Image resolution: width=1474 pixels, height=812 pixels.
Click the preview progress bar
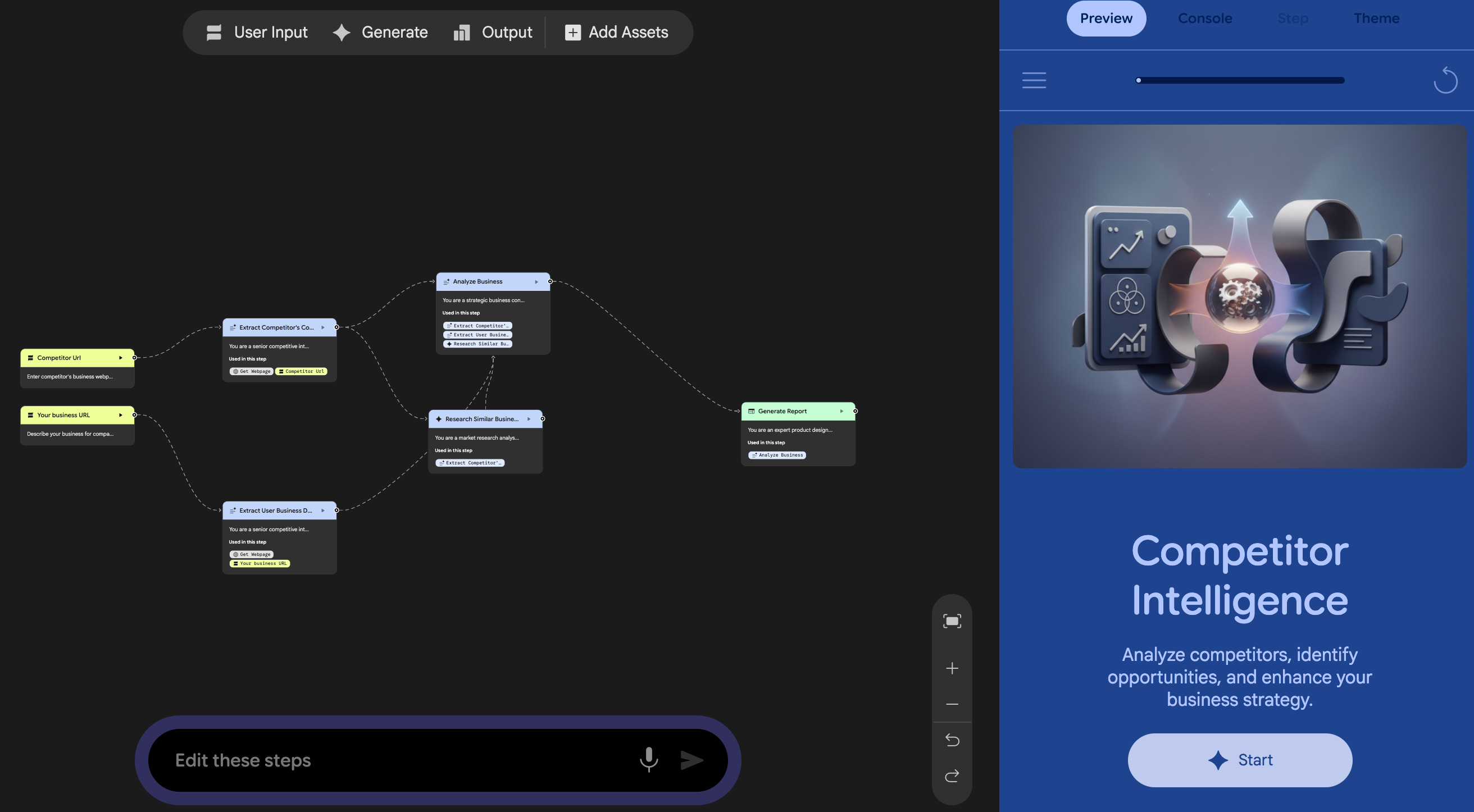1240,80
